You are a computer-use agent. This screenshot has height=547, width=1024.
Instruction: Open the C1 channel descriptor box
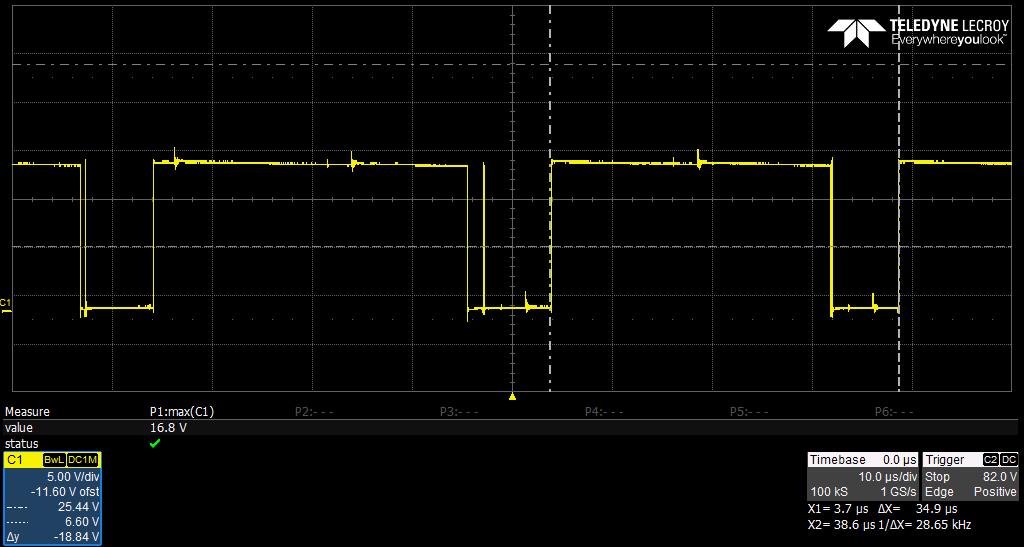click(x=52, y=499)
